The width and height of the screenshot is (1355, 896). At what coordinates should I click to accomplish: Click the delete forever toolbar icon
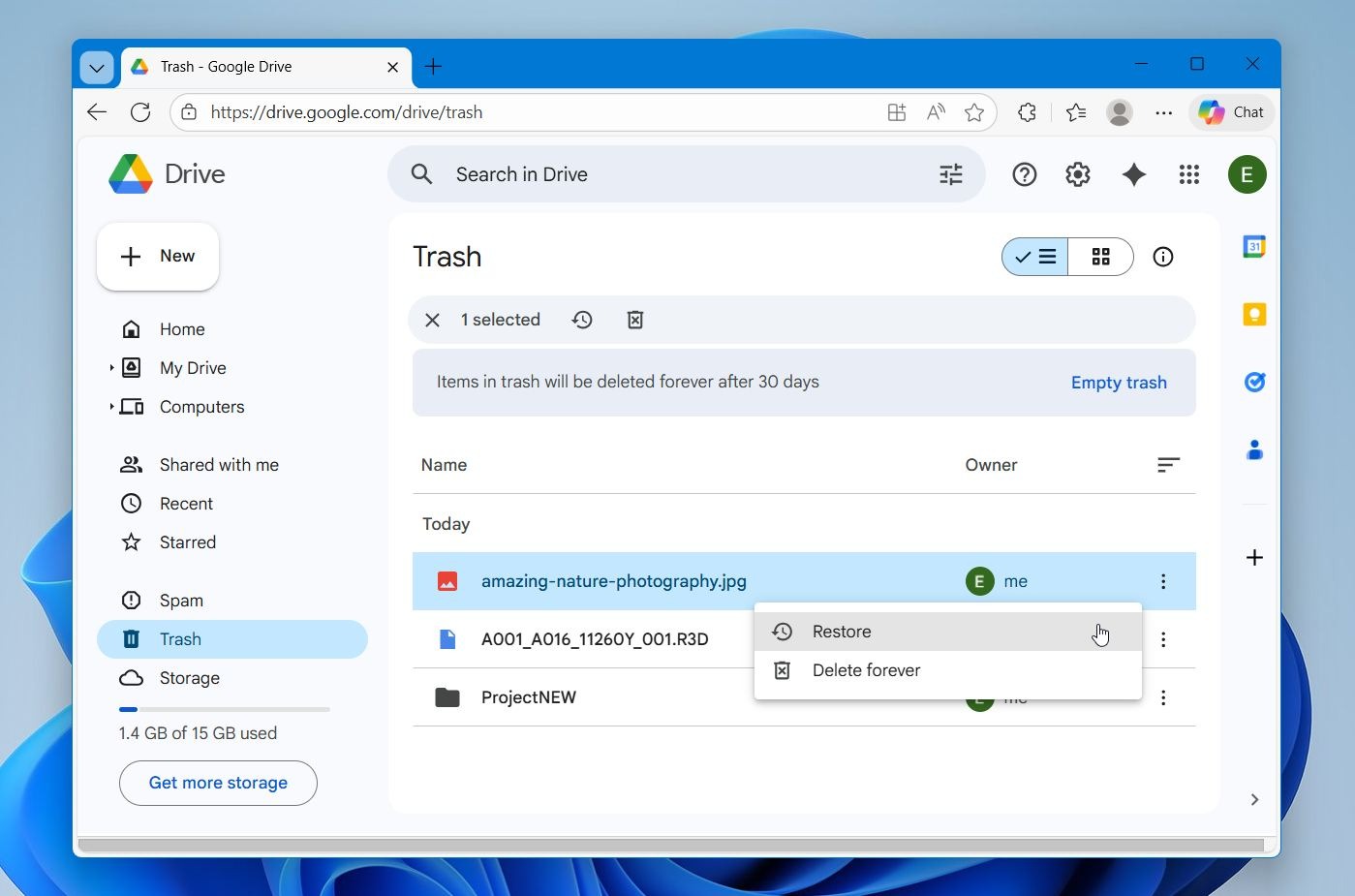pos(635,320)
